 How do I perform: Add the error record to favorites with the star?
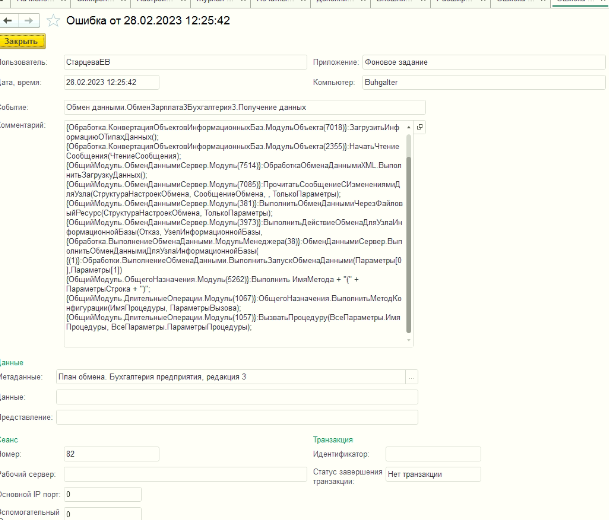(53, 20)
